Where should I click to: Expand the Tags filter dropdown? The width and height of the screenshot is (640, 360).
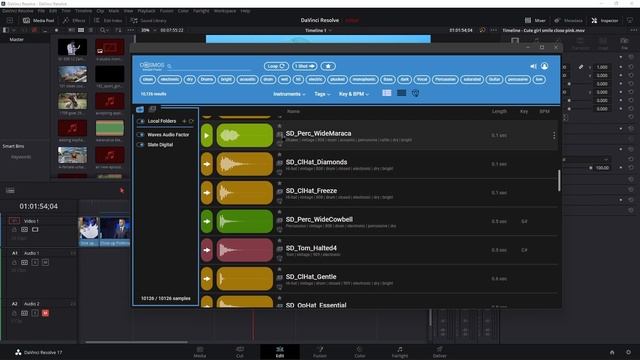pyautogui.click(x=322, y=94)
